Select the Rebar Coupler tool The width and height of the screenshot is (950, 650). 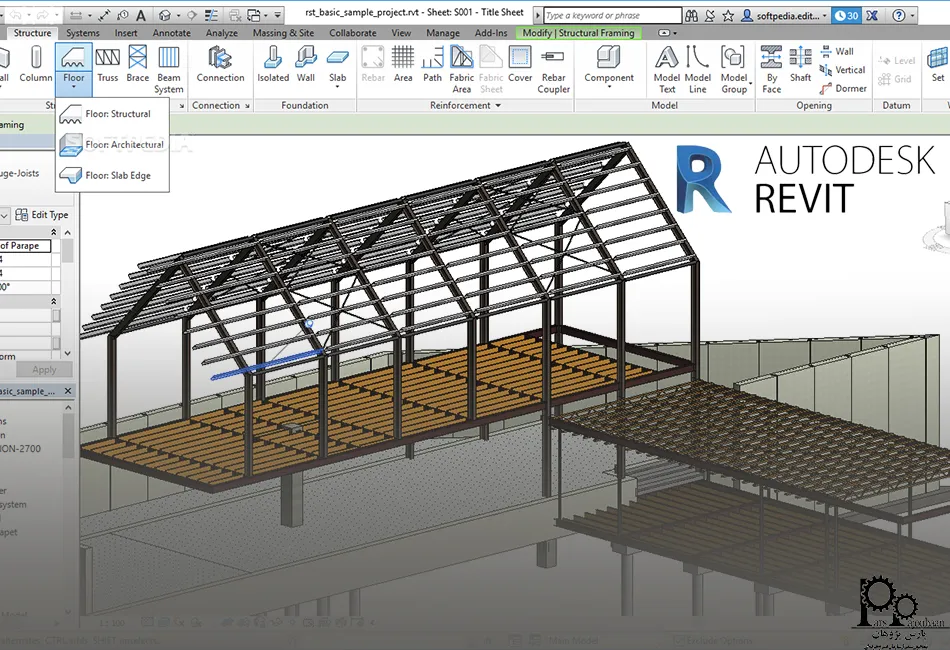pos(553,70)
